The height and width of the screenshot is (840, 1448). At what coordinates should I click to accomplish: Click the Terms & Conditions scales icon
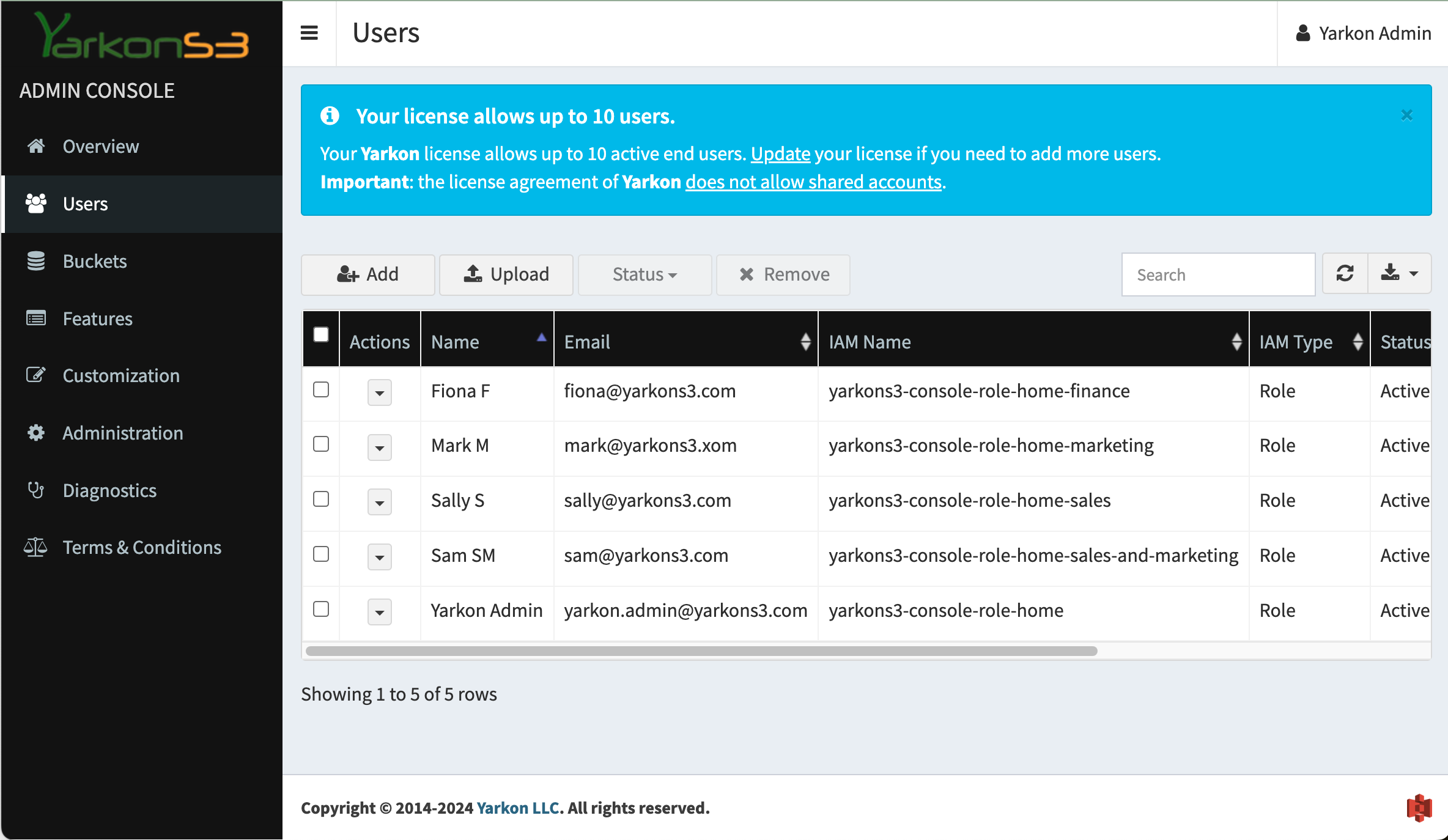tap(35, 547)
